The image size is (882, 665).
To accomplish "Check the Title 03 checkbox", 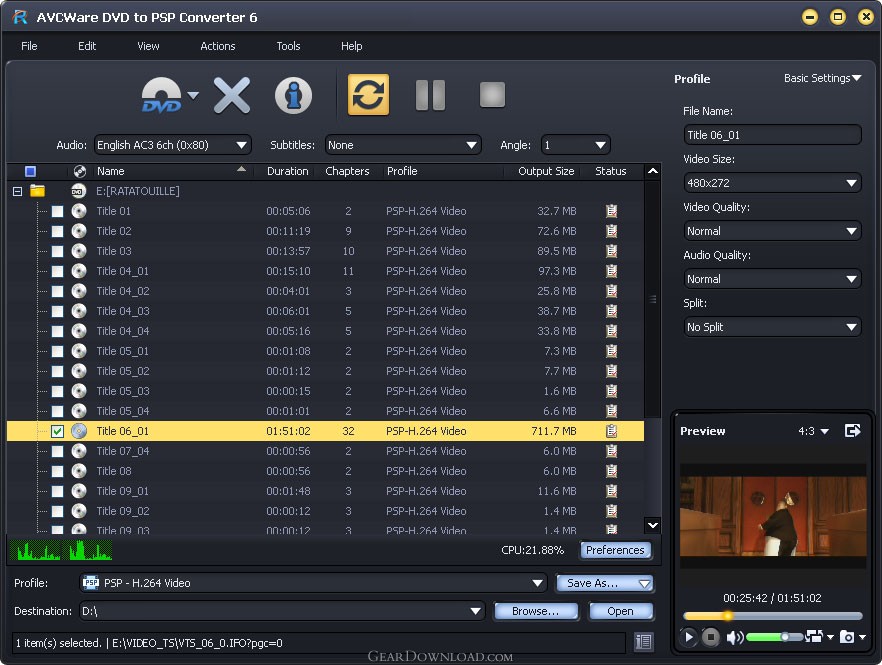I will pyautogui.click(x=57, y=251).
